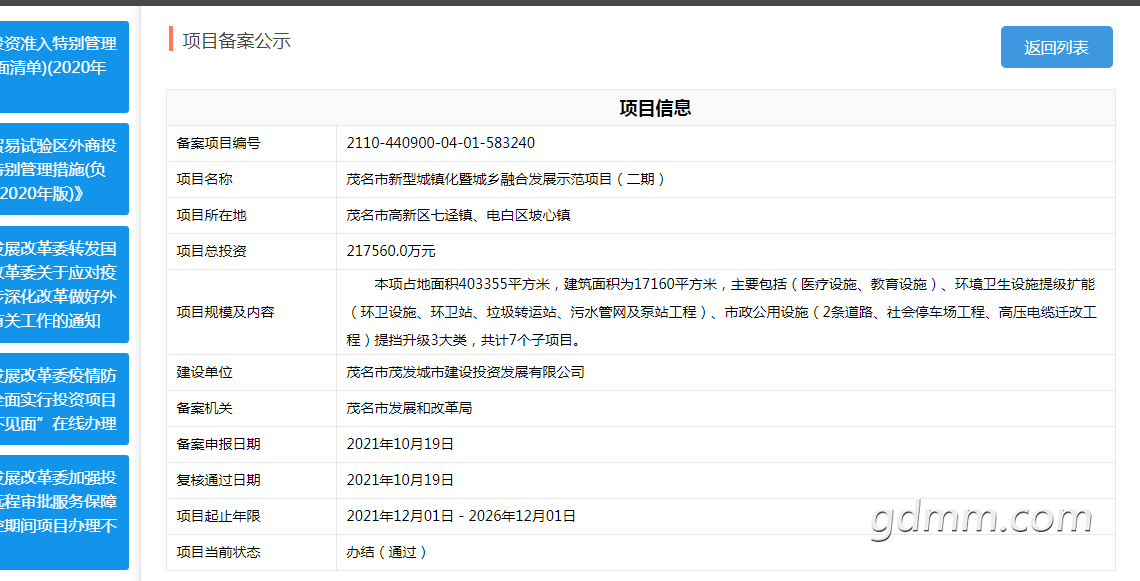Viewport: 1140px width, 581px height.
Task: Open the 投资准入特别管理 2020年 sidebar link
Action: (x=64, y=67)
